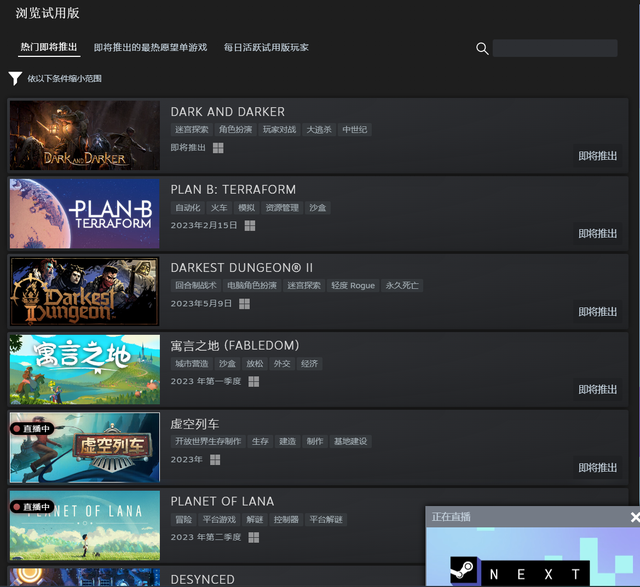Click 外交 tag on Fabledom
Screen dimensions: 640x587
point(282,363)
